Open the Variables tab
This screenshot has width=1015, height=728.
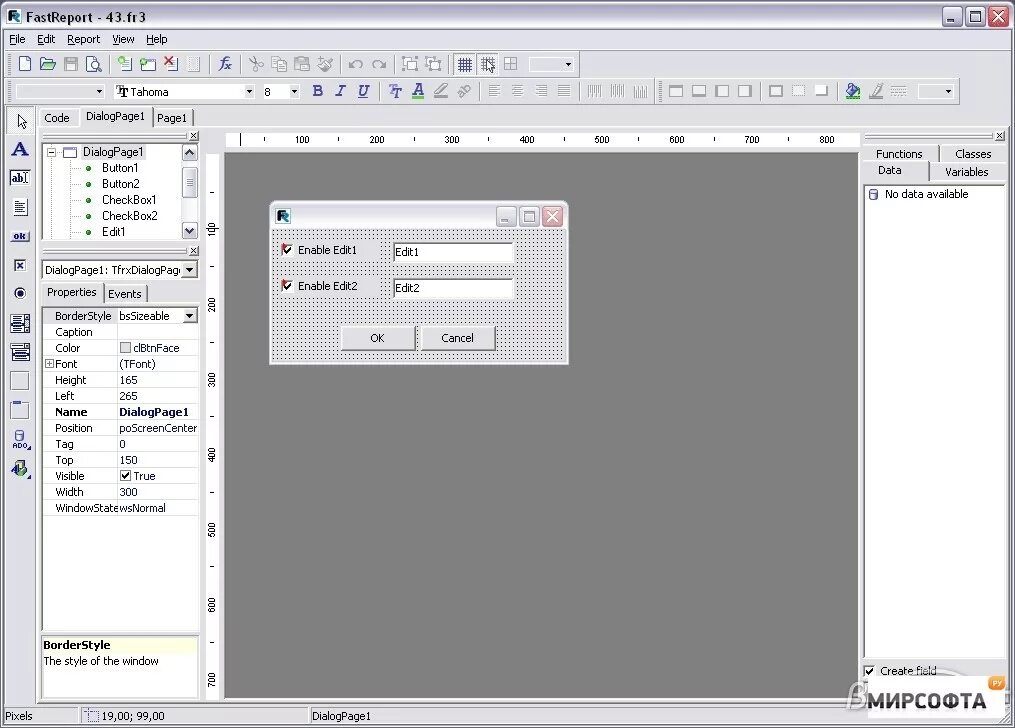pos(966,171)
